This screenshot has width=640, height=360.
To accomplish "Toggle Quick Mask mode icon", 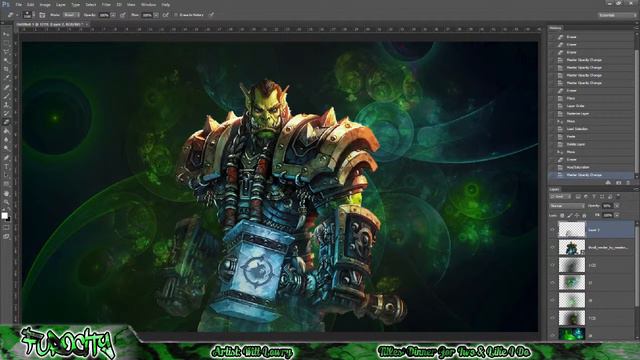I will point(6,227).
